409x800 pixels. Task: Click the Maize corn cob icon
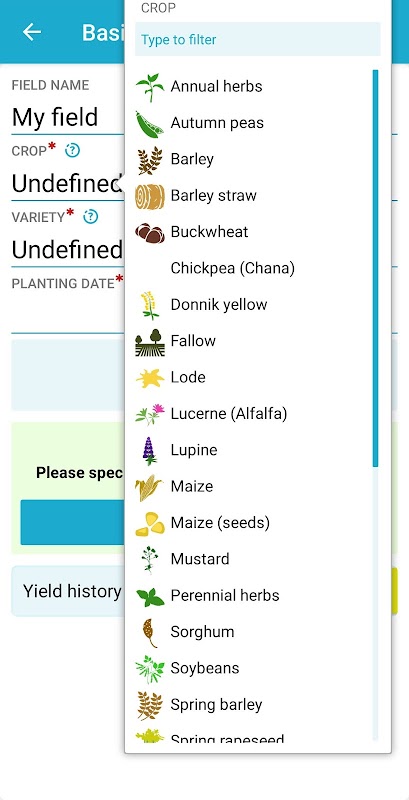tap(149, 487)
